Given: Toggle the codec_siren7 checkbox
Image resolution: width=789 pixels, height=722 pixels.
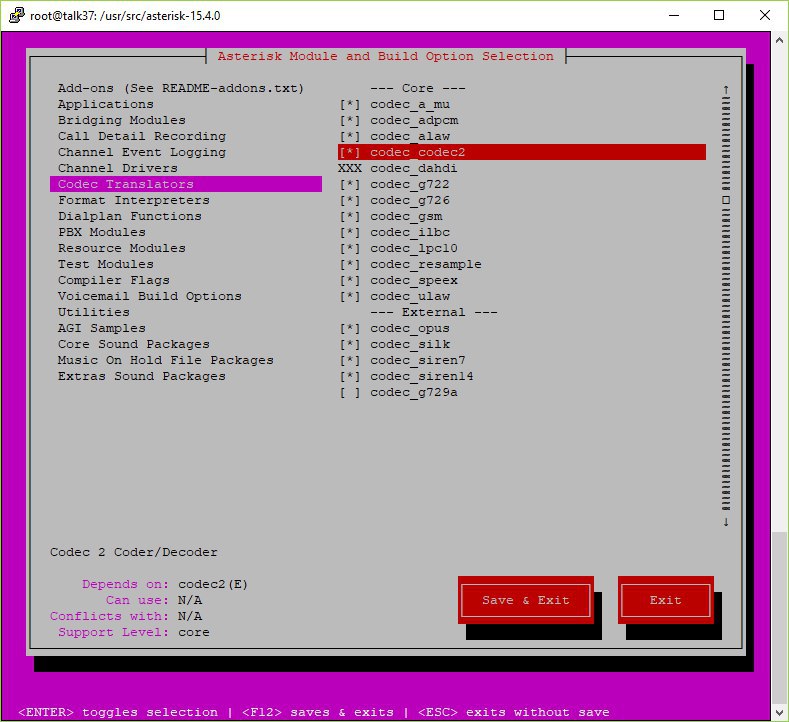Looking at the screenshot, I should (350, 361).
